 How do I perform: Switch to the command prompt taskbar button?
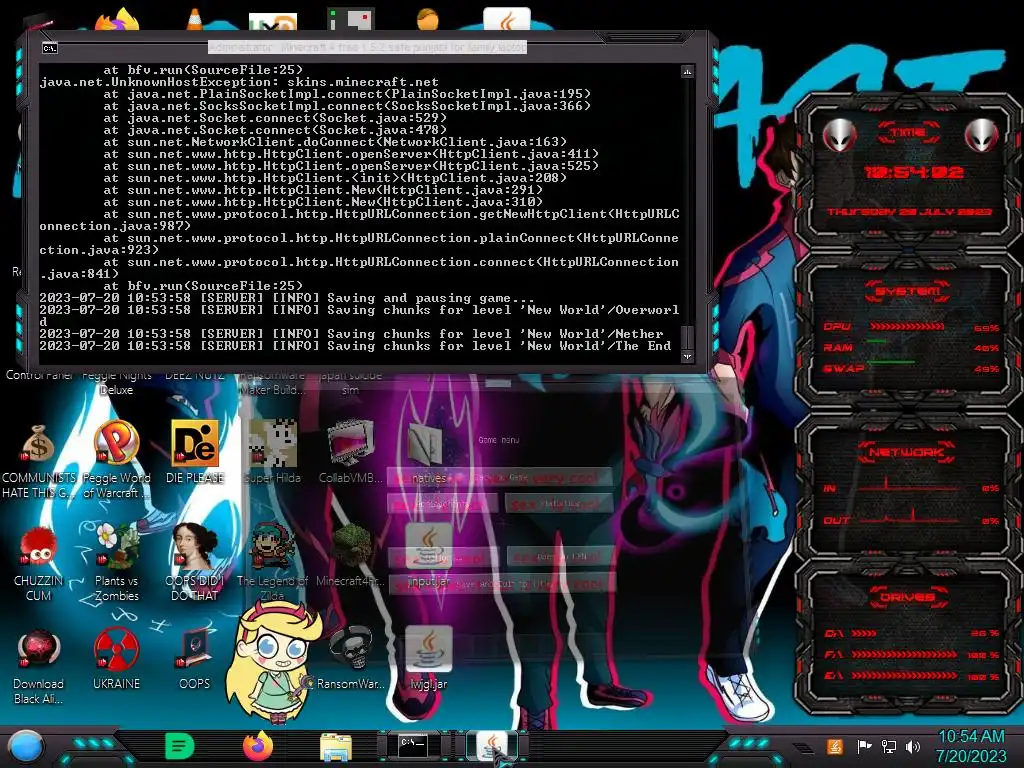point(413,744)
